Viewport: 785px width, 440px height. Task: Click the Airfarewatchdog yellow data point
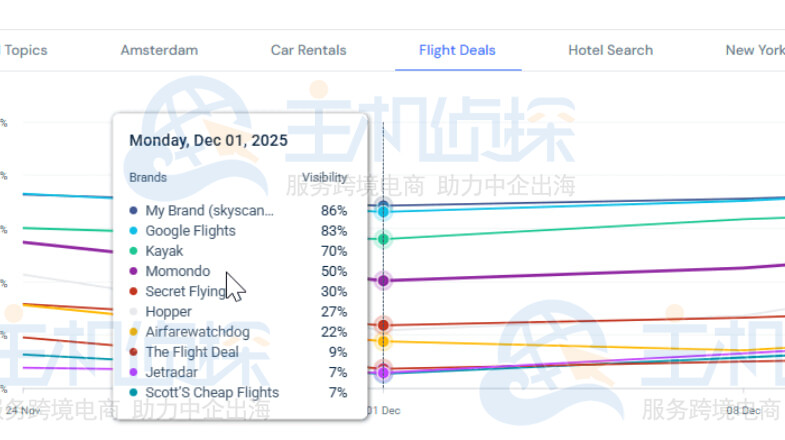[383, 342]
